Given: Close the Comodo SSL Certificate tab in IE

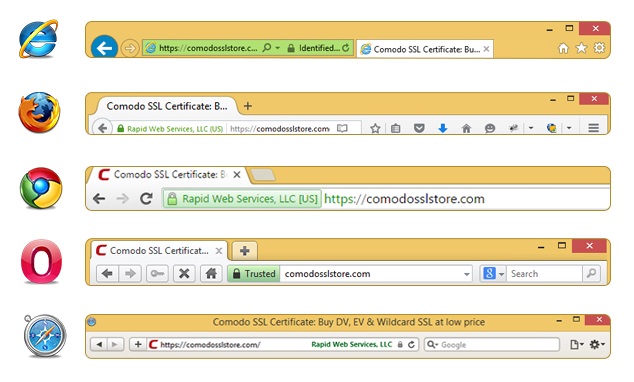Looking at the screenshot, I should coord(486,49).
